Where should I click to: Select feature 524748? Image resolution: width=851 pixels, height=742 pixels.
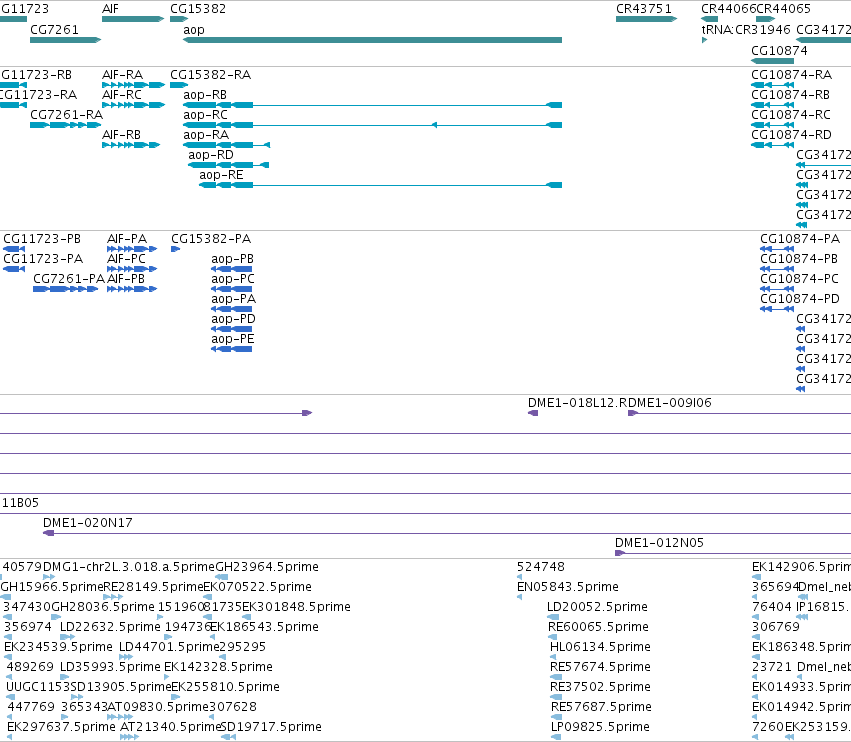click(519, 577)
